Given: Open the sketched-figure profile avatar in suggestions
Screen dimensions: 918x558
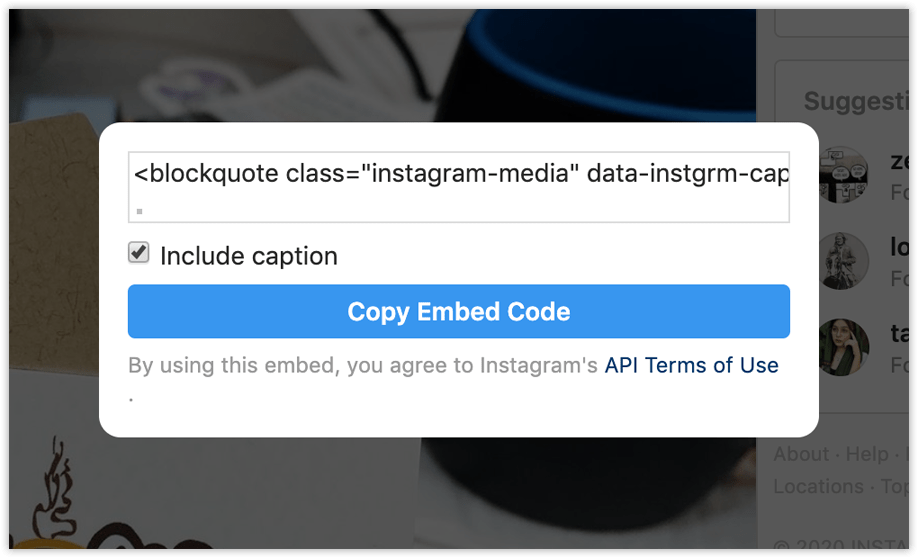Looking at the screenshot, I should pos(843,261).
